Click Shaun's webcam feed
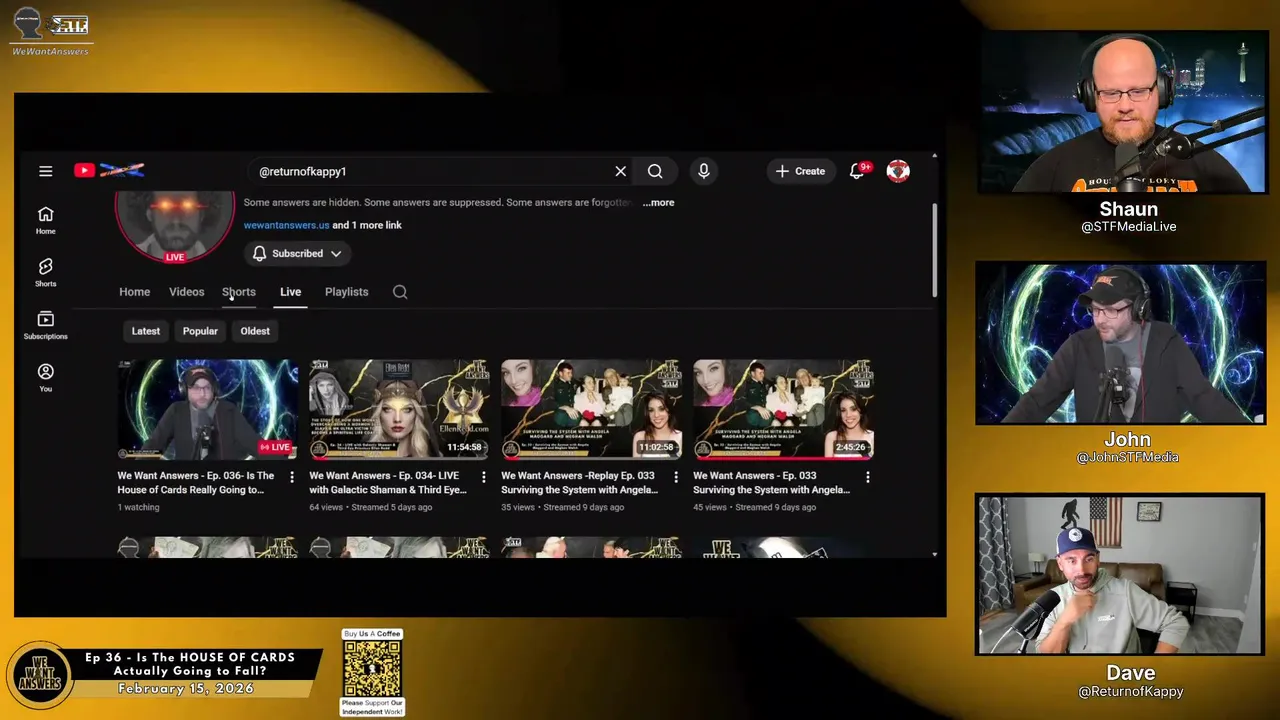Screen dimensions: 1280x720 (1123, 112)
